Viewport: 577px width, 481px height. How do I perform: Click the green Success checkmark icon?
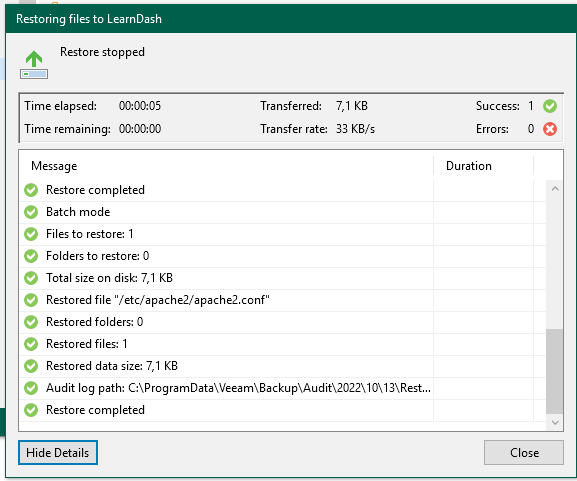[550, 106]
